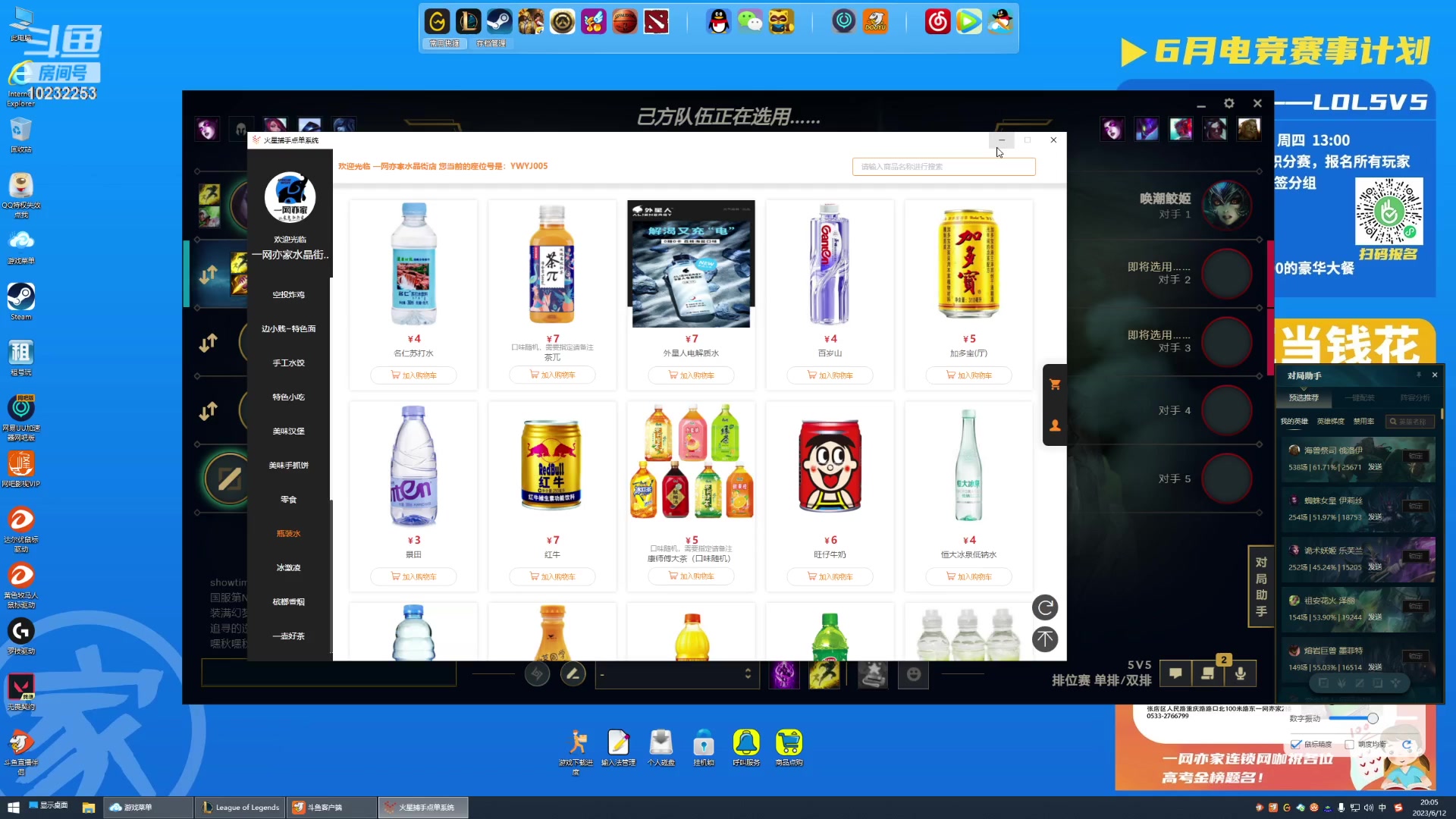Send 蜘蛛女皇 伊莉丝 stats to chat

coord(1375,517)
